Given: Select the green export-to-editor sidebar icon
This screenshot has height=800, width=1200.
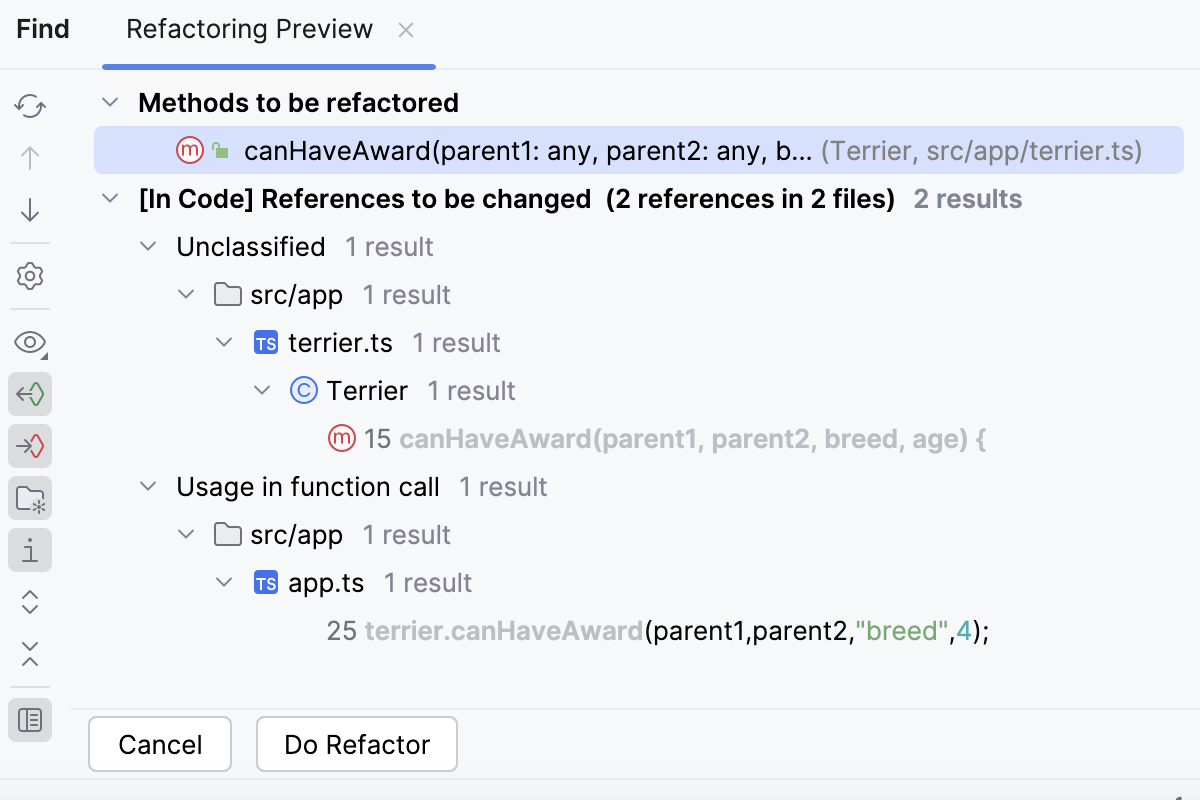Looking at the screenshot, I should pyautogui.click(x=30, y=394).
